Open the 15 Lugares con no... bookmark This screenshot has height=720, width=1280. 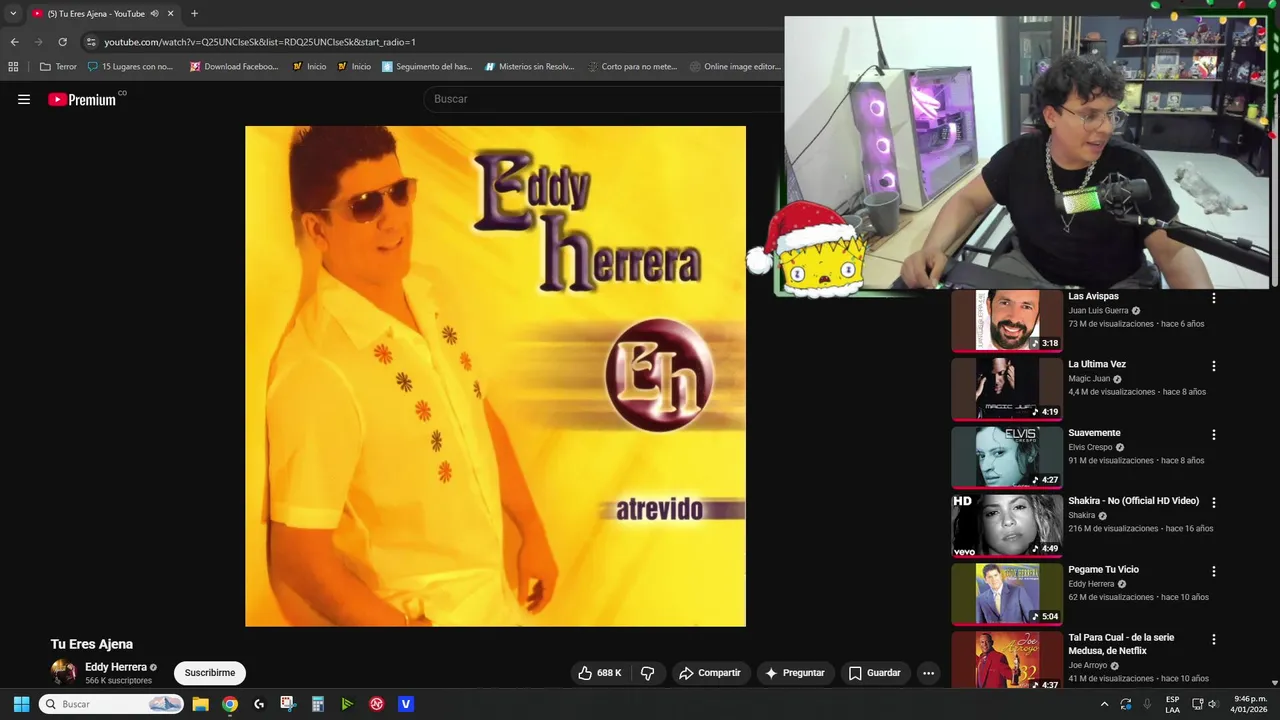(x=130, y=67)
